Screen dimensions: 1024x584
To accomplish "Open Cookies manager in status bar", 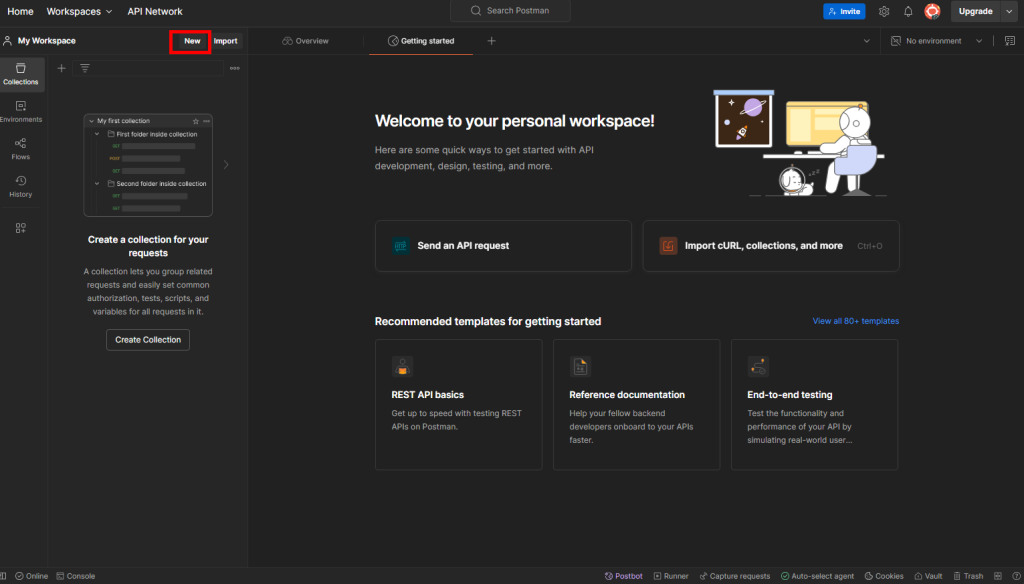I will [x=884, y=576].
